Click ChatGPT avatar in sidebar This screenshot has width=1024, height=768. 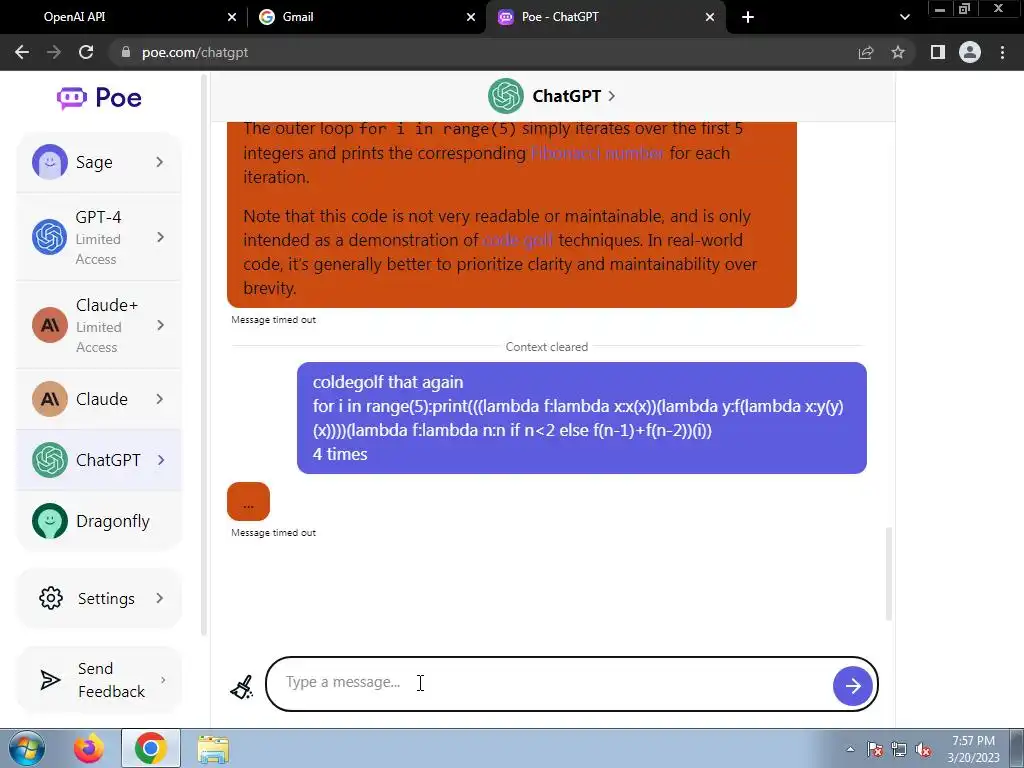(x=50, y=460)
